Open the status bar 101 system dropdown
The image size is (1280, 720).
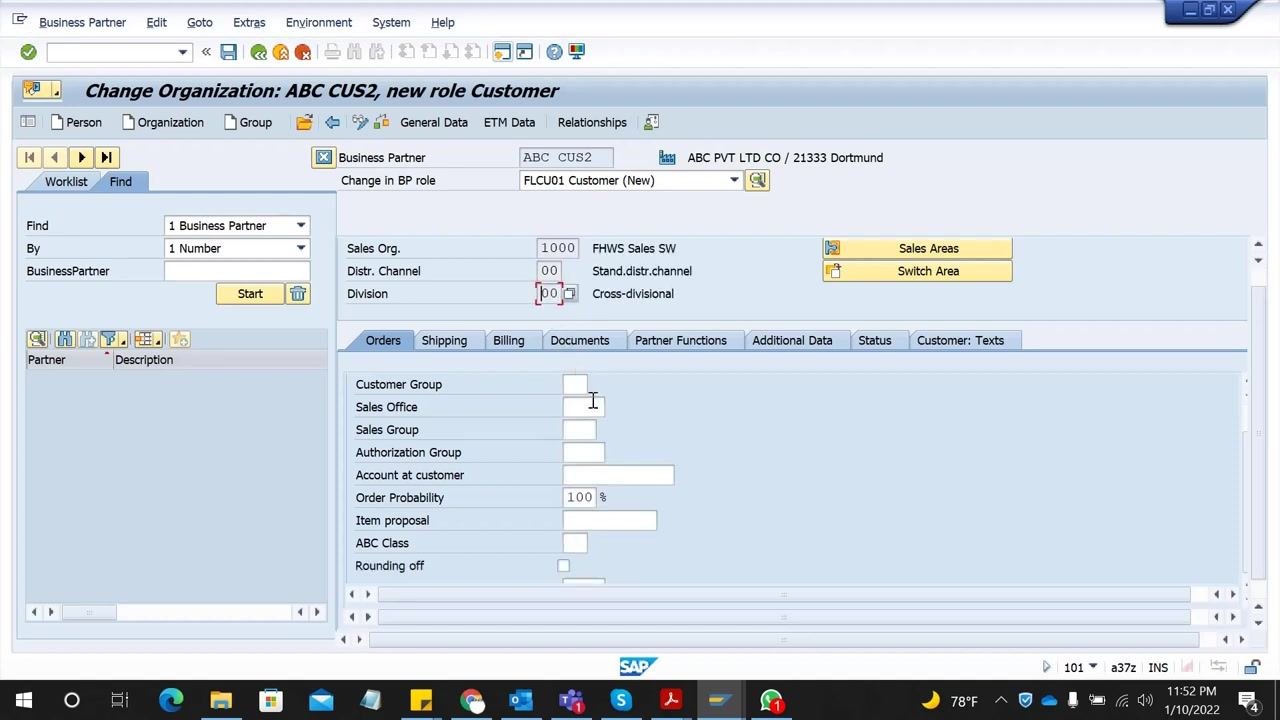coord(1092,667)
